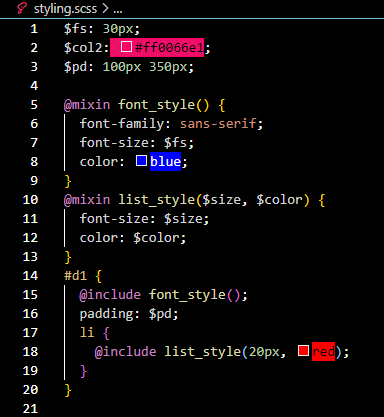This screenshot has width=384, height=417.
Task: Click "font-size: $fs;" line
Action: [x=137, y=143]
